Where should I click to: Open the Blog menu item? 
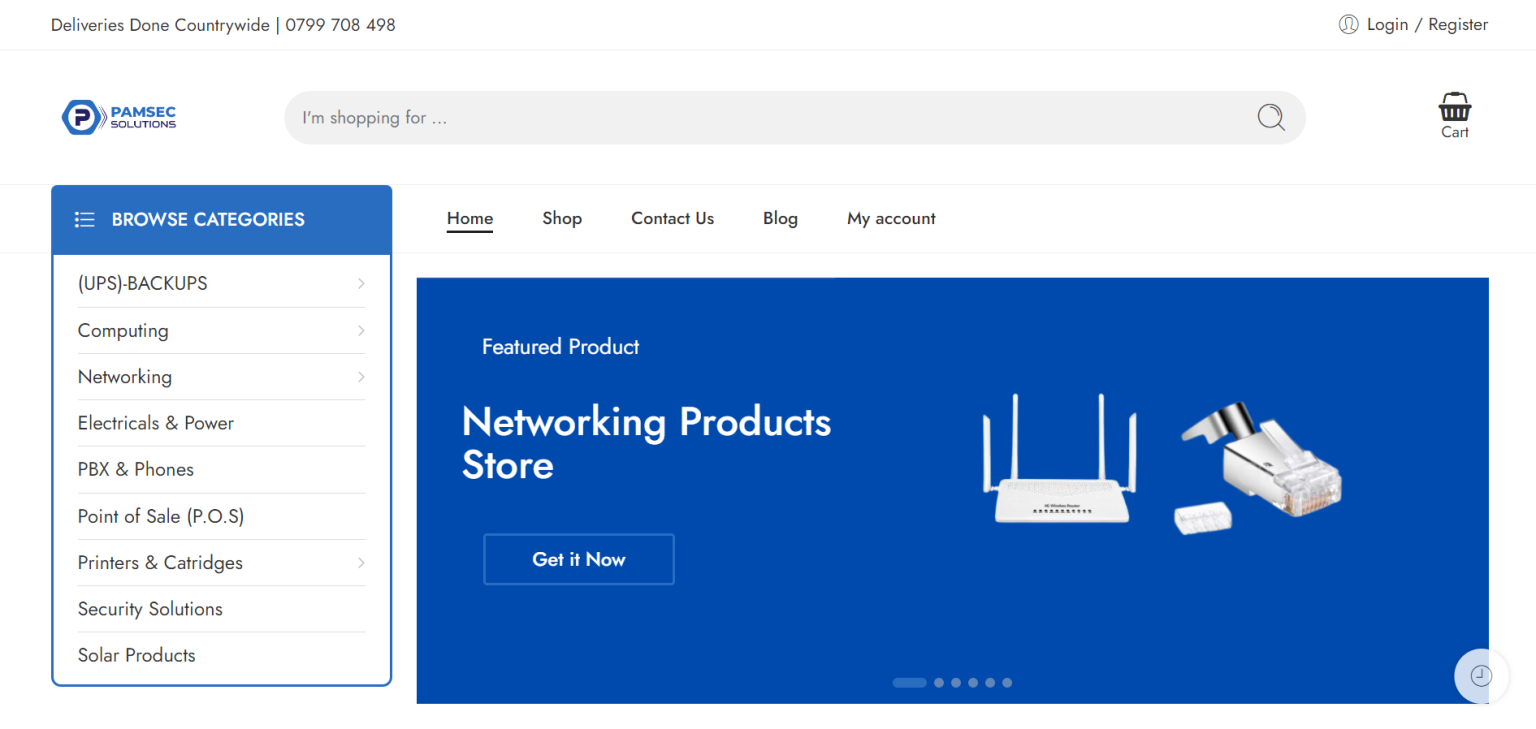[780, 218]
